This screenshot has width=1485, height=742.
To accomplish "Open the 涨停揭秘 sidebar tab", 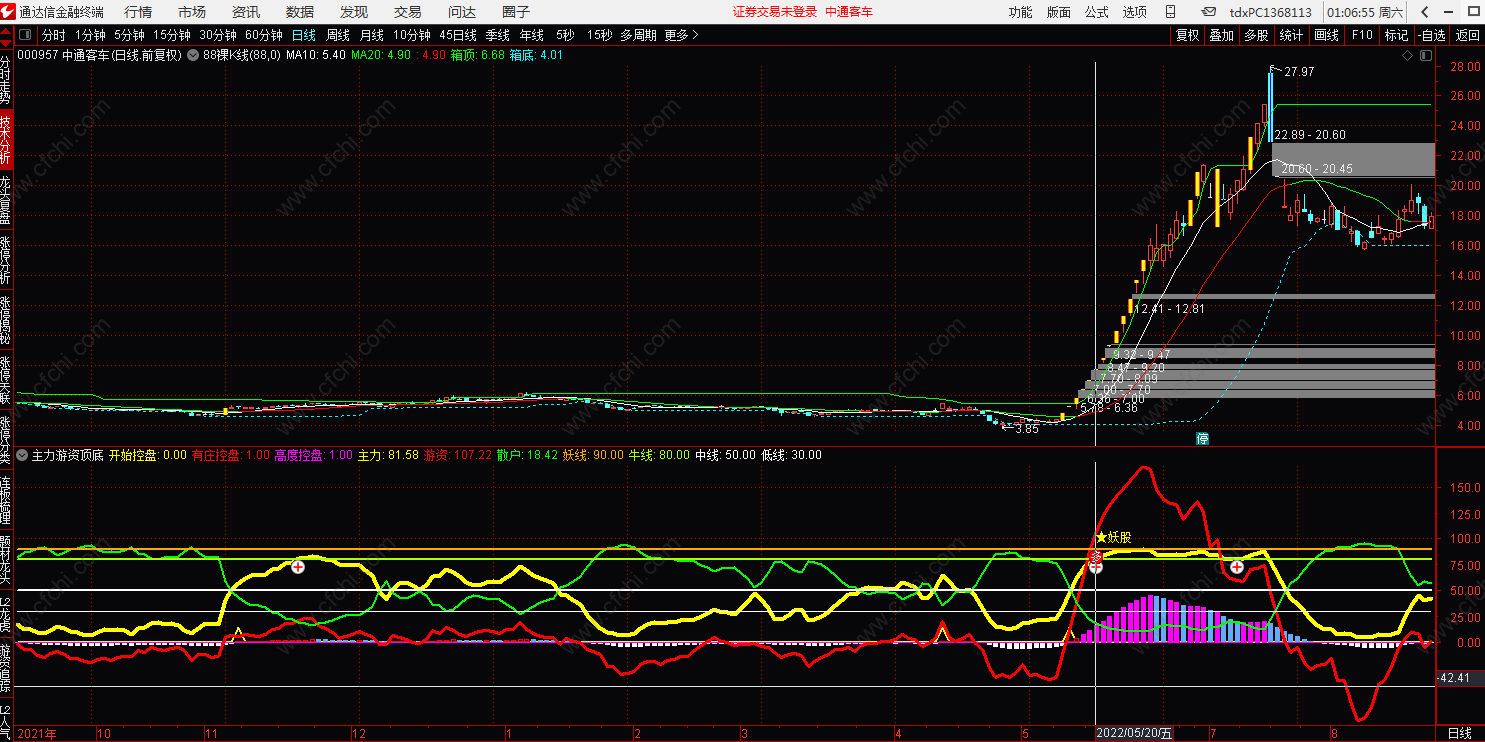I will 6,320.
